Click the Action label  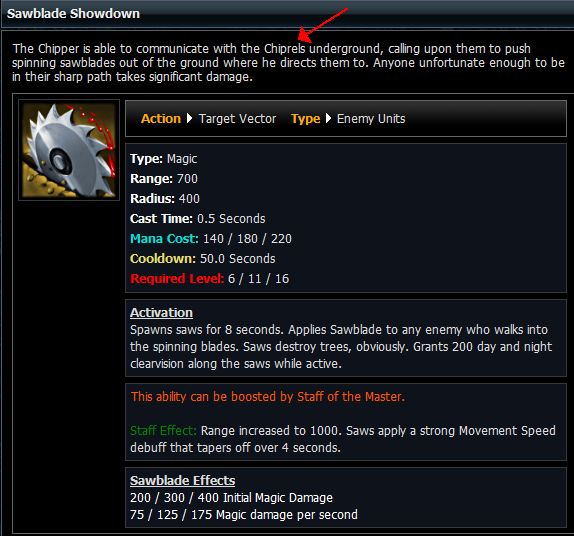161,119
